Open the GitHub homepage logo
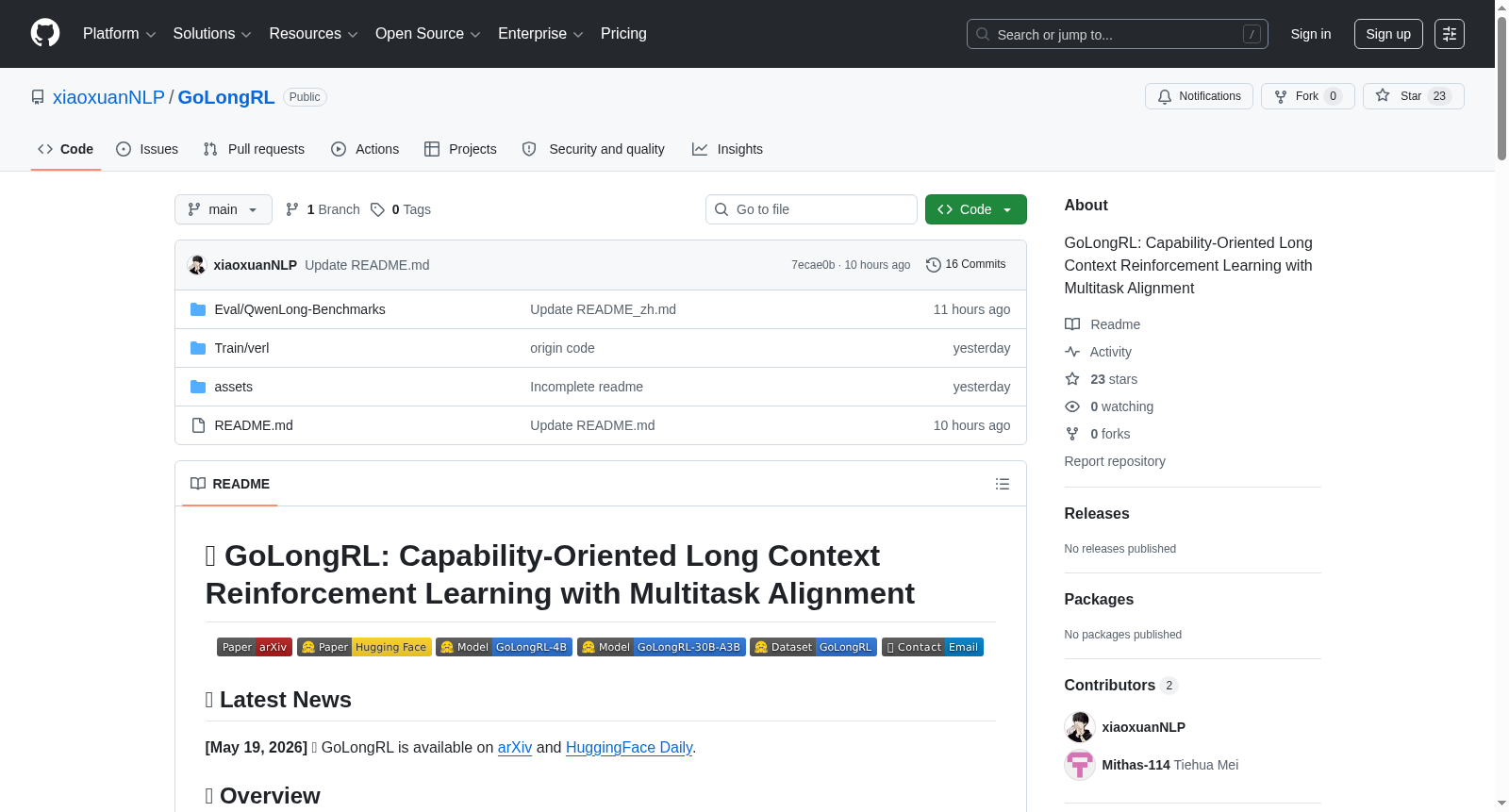 pos(45,34)
